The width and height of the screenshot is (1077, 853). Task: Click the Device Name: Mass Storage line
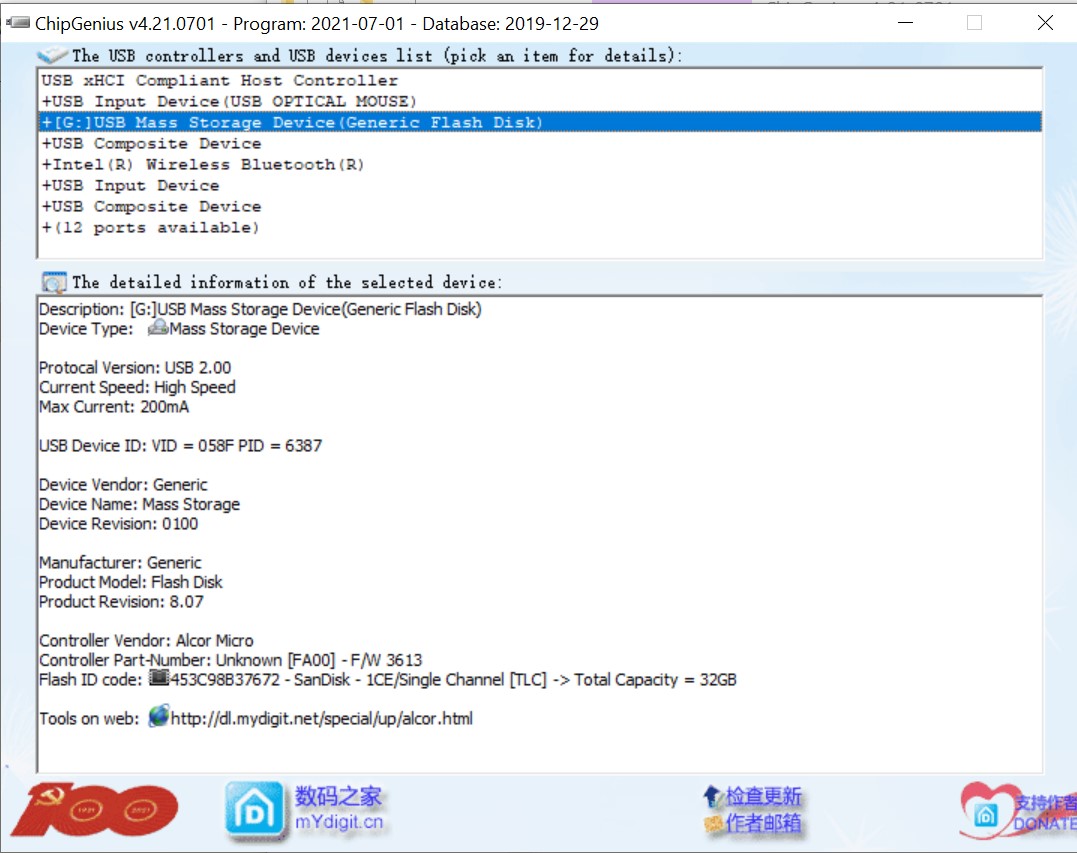click(x=139, y=504)
